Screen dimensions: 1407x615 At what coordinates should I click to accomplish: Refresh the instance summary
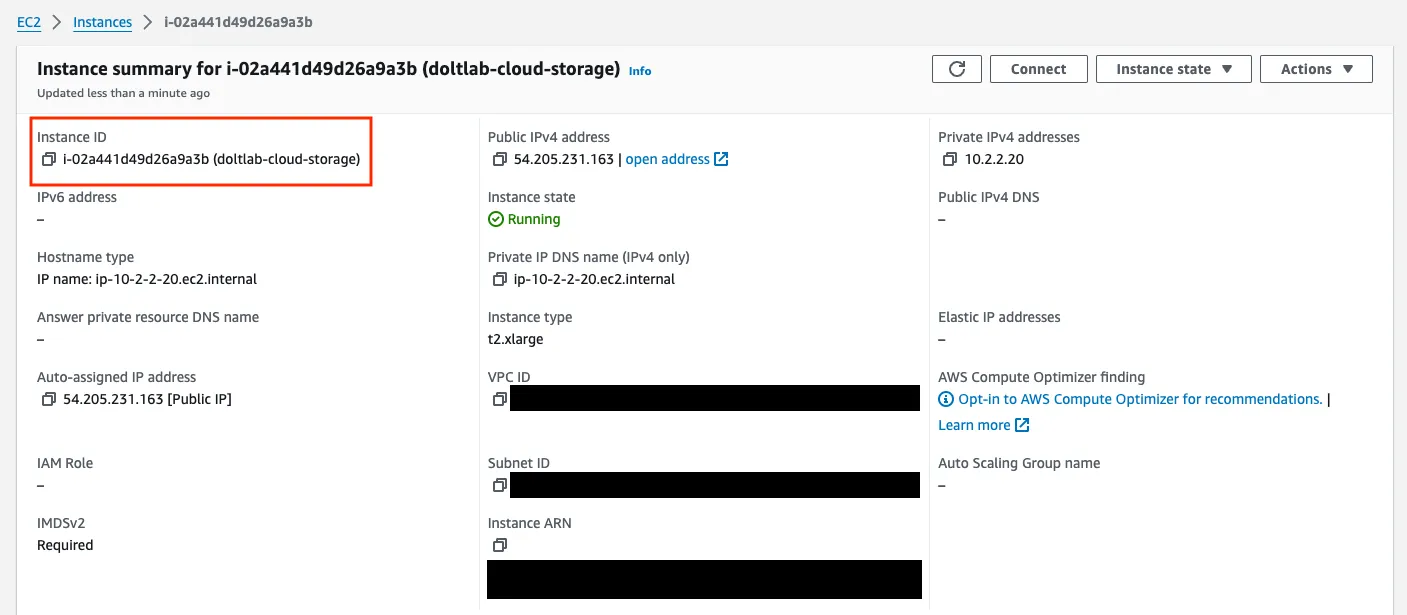click(x=957, y=69)
